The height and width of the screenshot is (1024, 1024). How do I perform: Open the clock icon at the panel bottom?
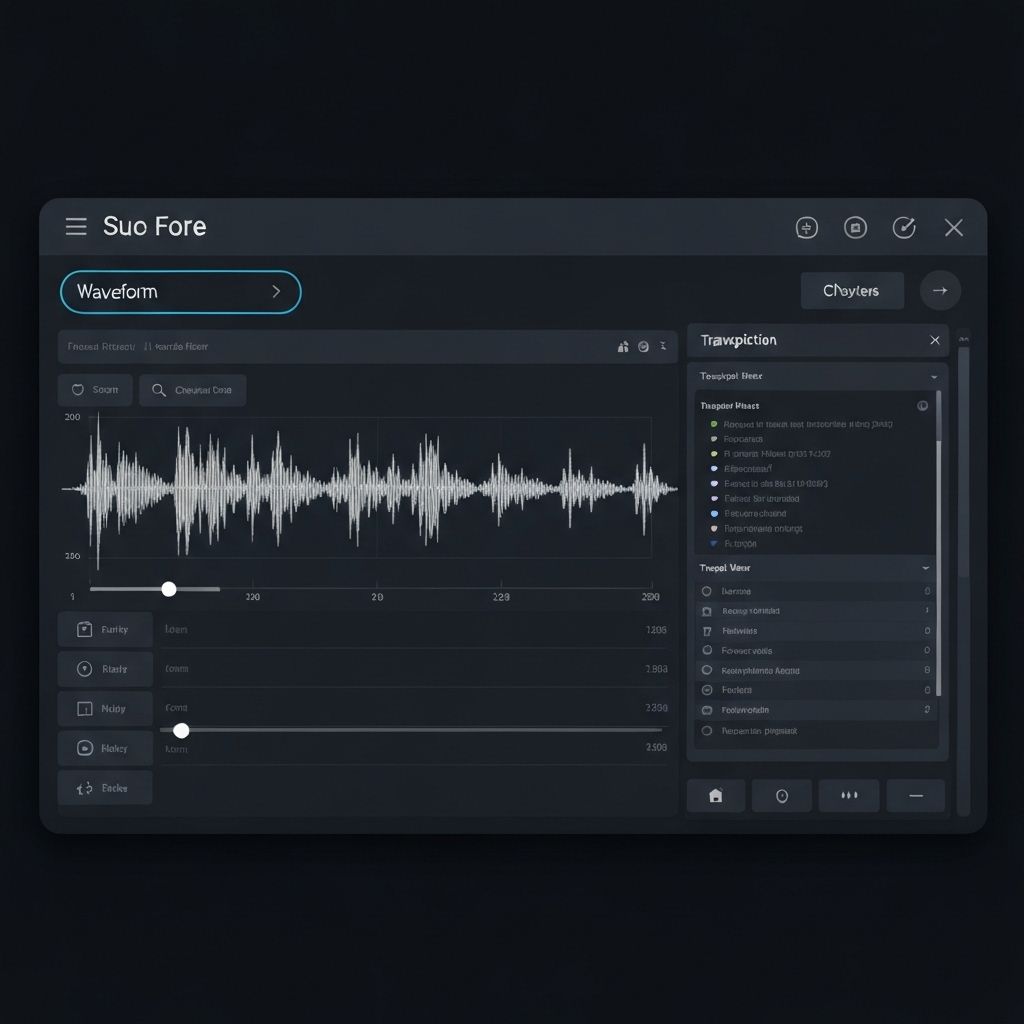782,795
